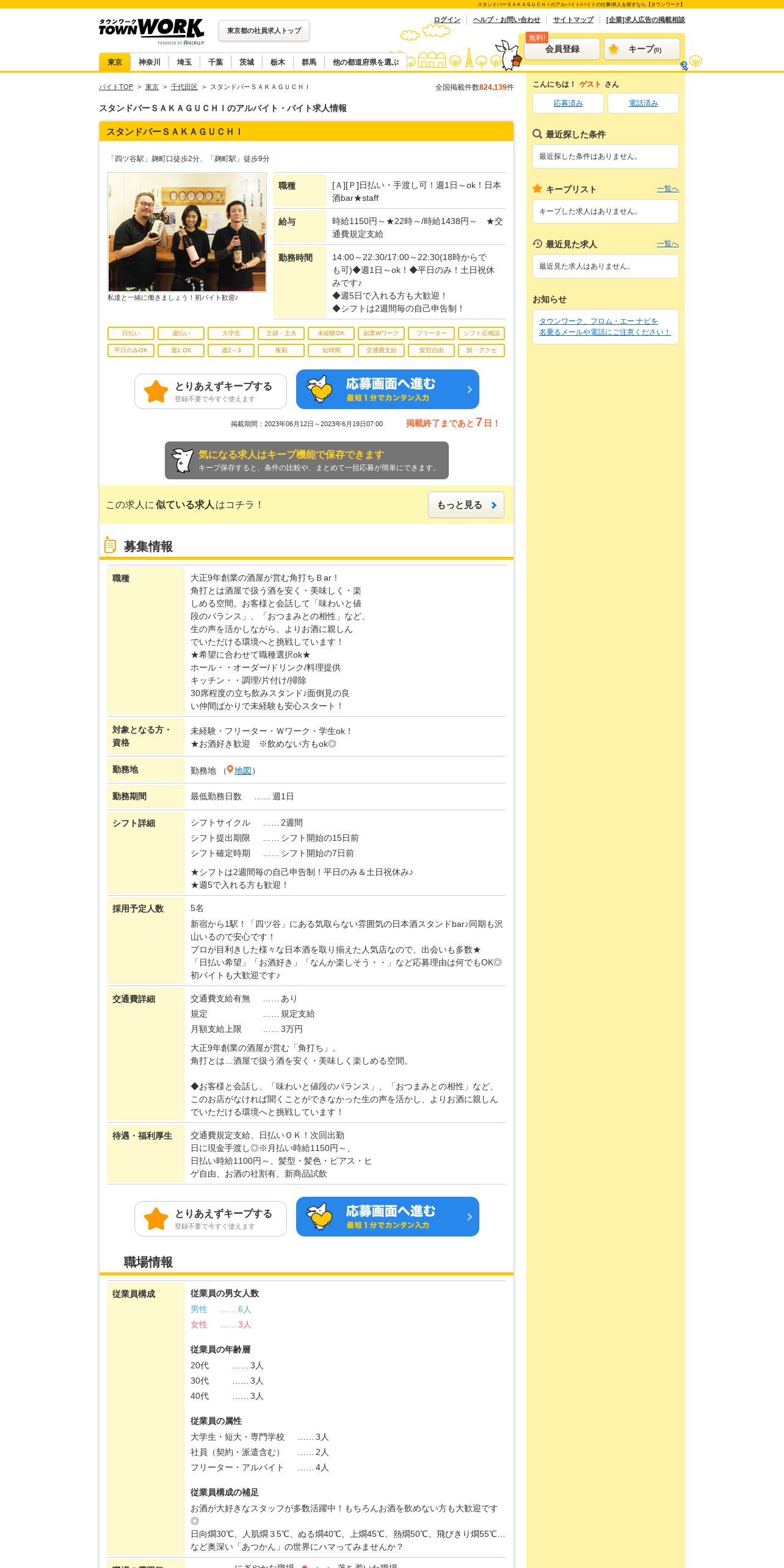Open the 東京 region tab
Viewport: 784px width, 1568px height.
click(x=115, y=62)
